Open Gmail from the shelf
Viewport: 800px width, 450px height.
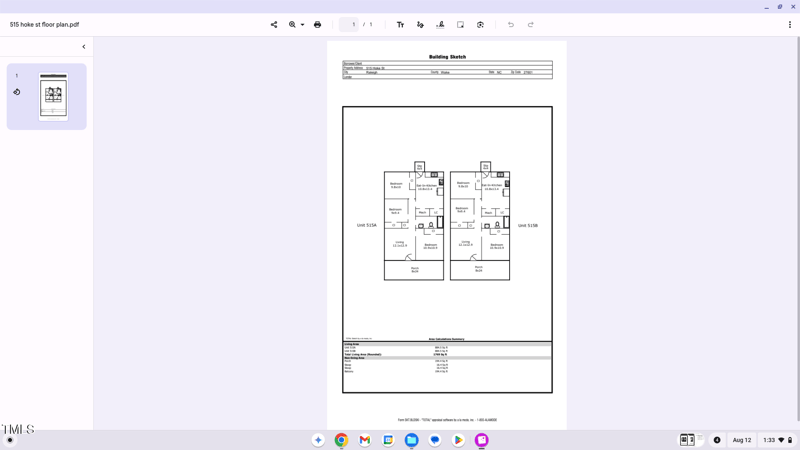(365, 440)
